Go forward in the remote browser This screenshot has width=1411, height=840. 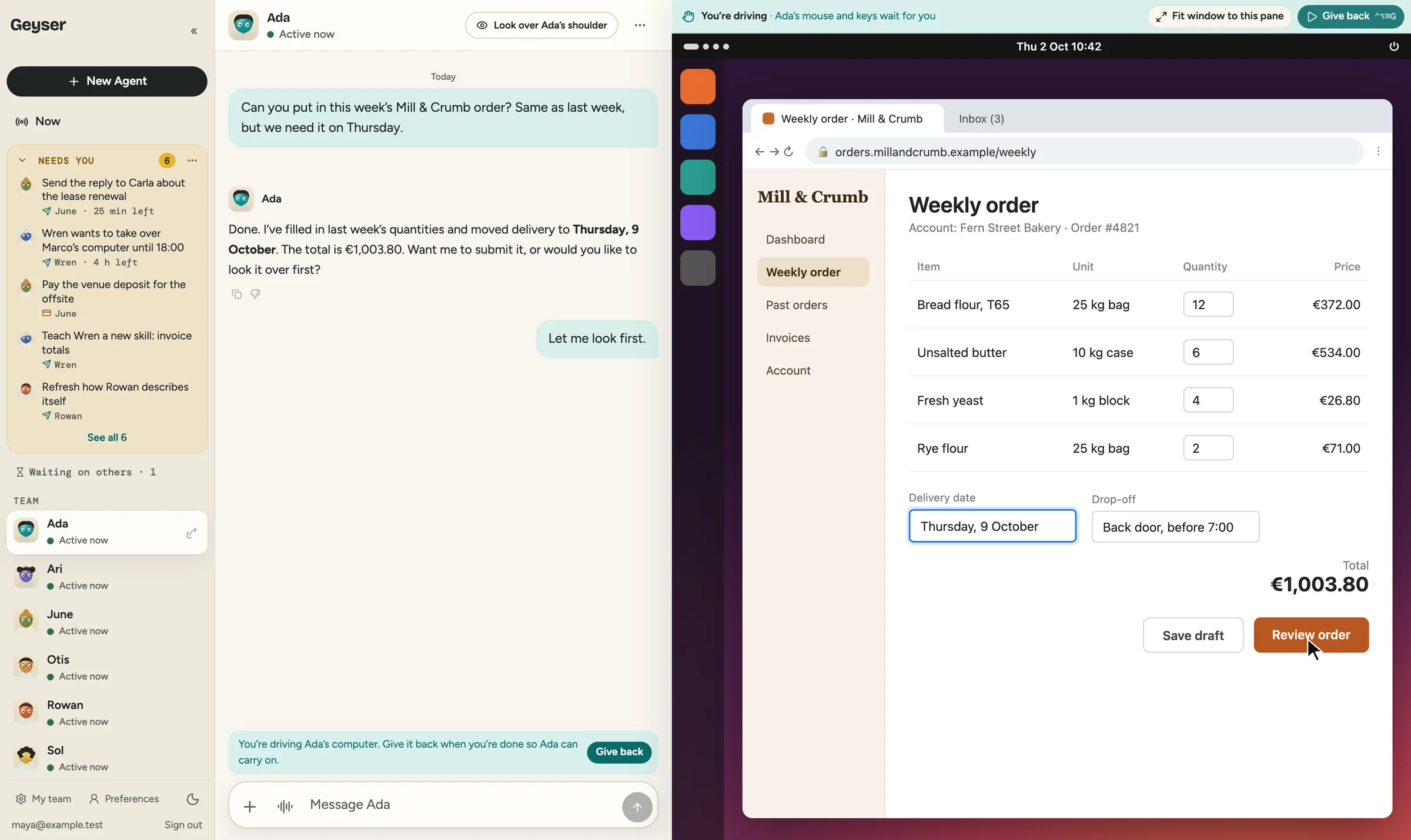[774, 152]
